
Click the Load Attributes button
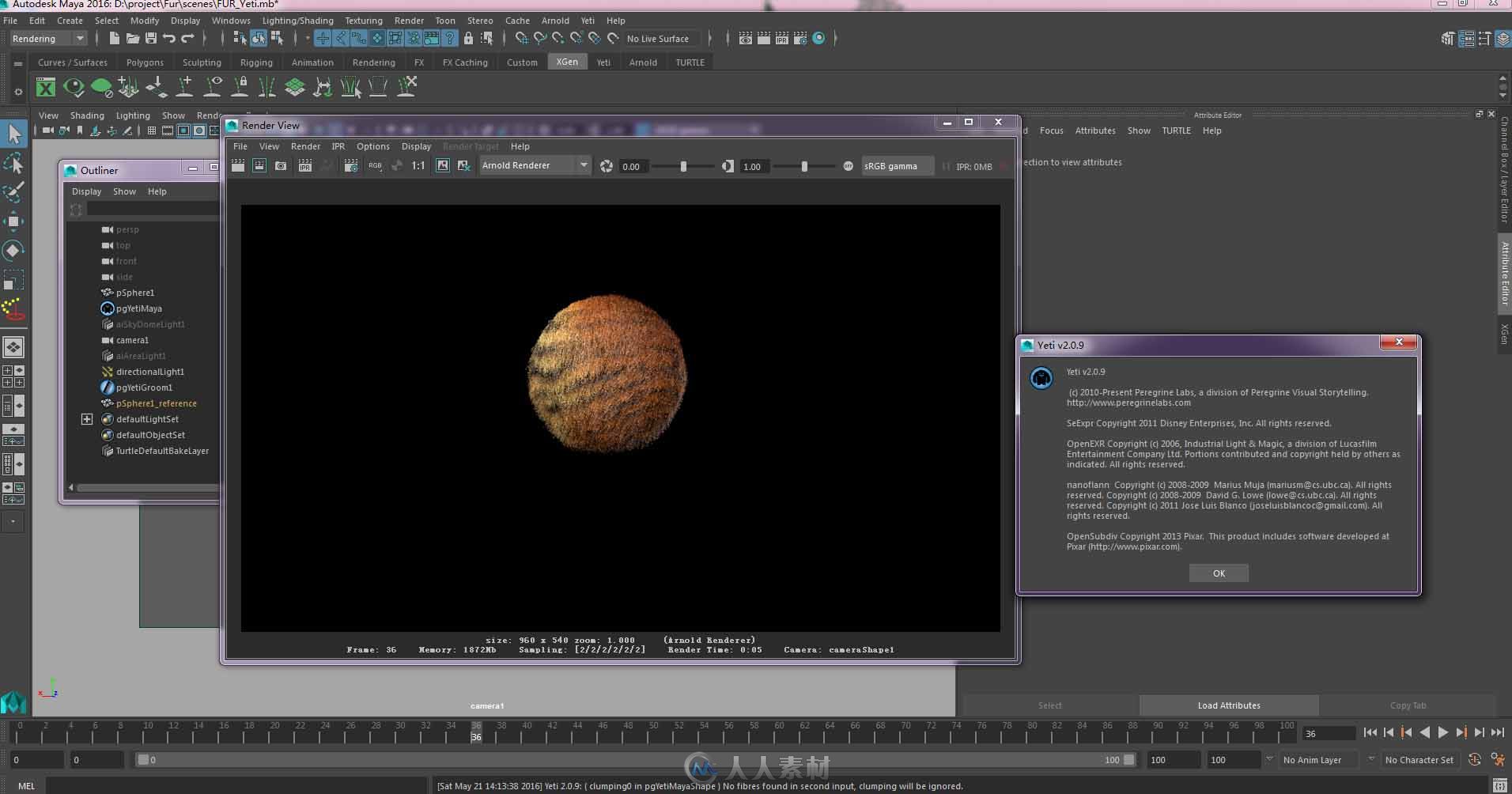[x=1228, y=705]
